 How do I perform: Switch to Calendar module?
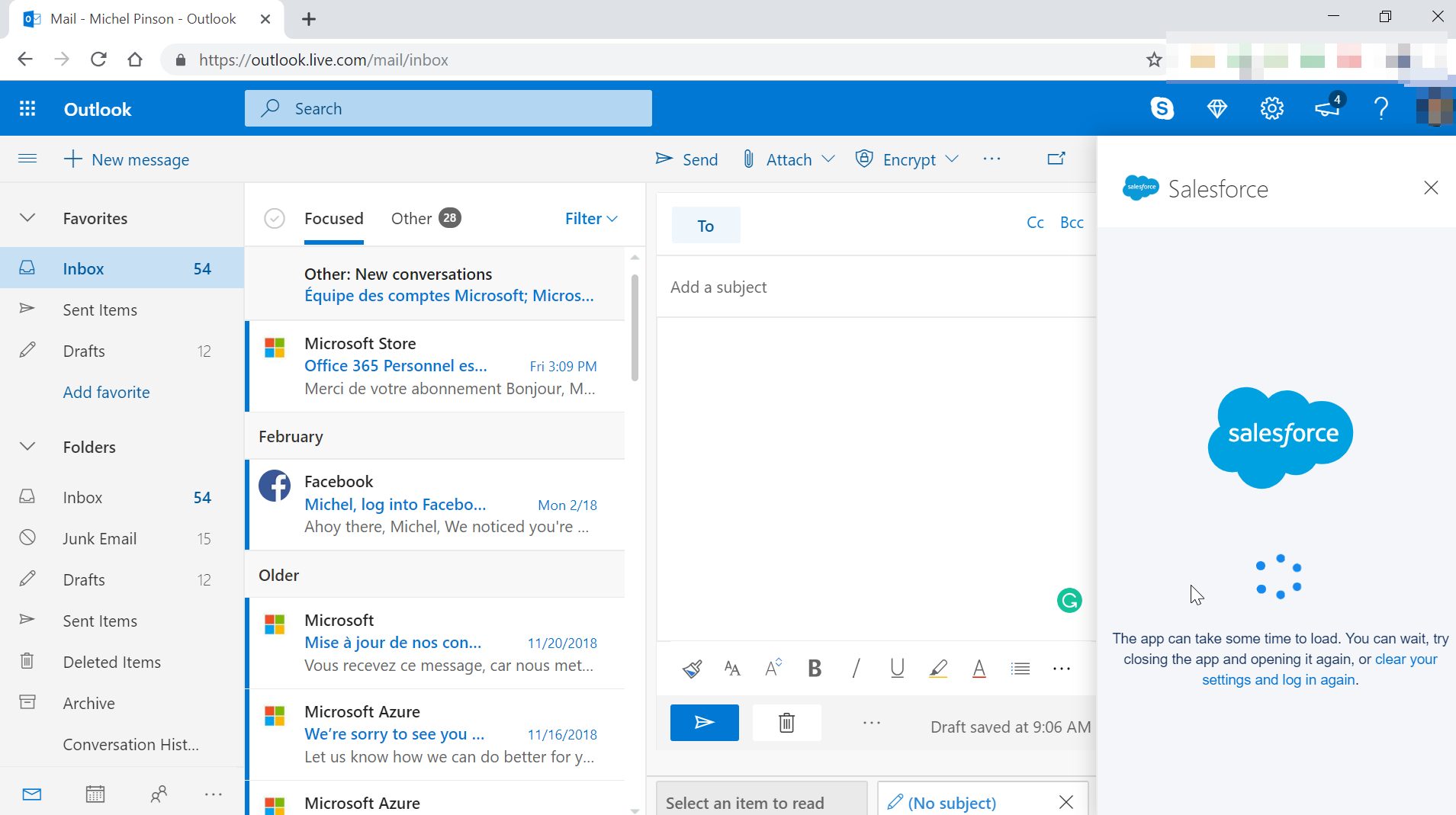[x=95, y=794]
